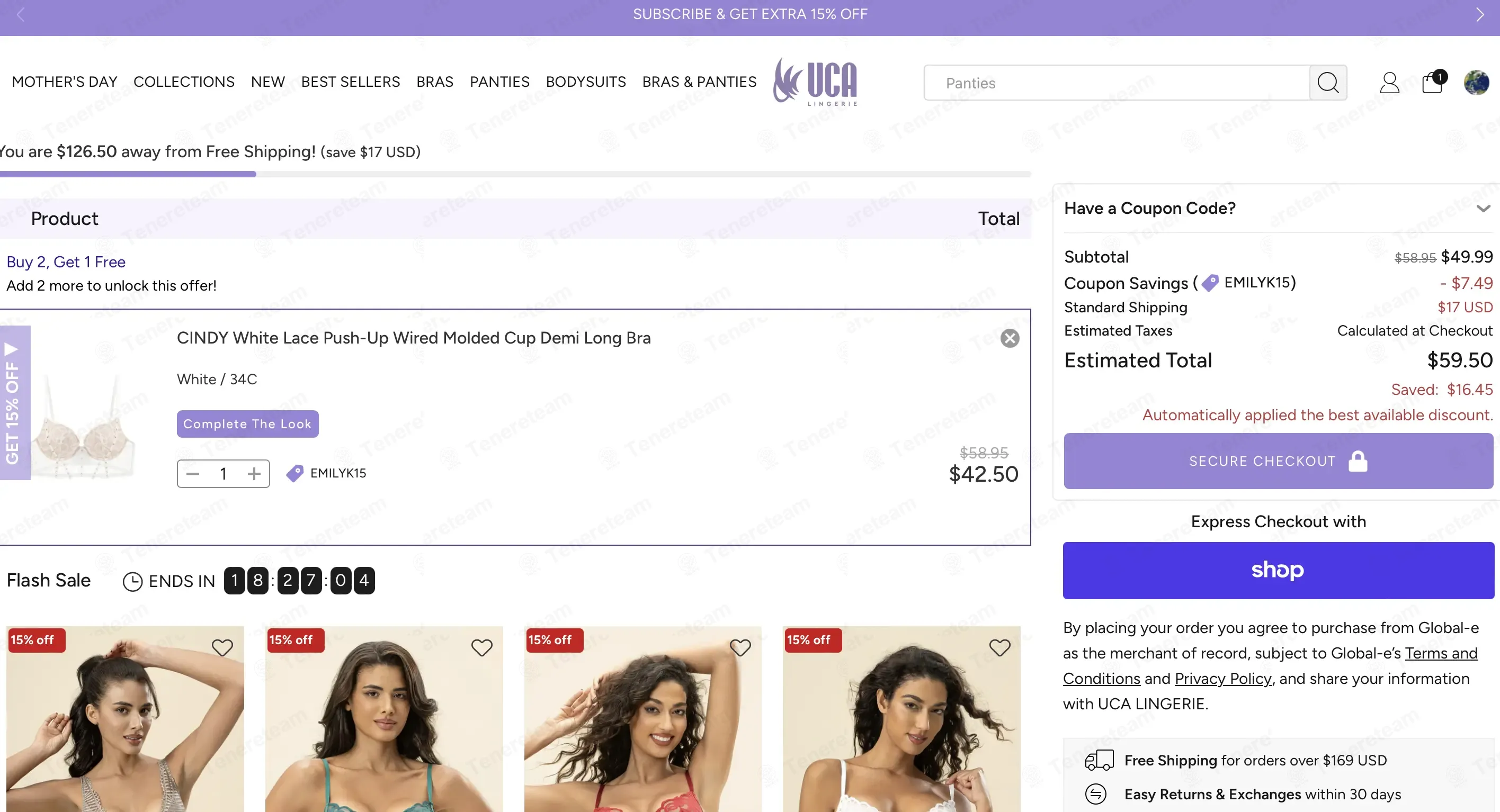Click the Subscribe & Get Extra 15% Off banner
Image resolution: width=1500 pixels, height=812 pixels.
(750, 14)
